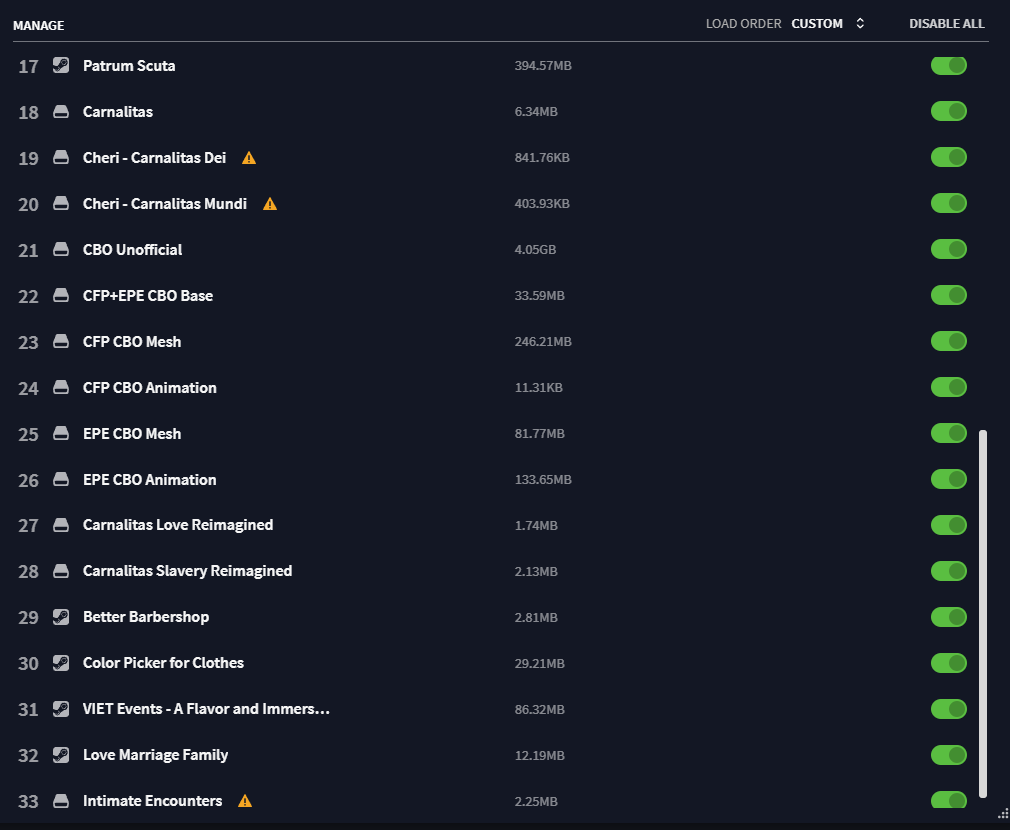
Task: Click the local drive icon beside Carnalitas
Action: click(61, 111)
